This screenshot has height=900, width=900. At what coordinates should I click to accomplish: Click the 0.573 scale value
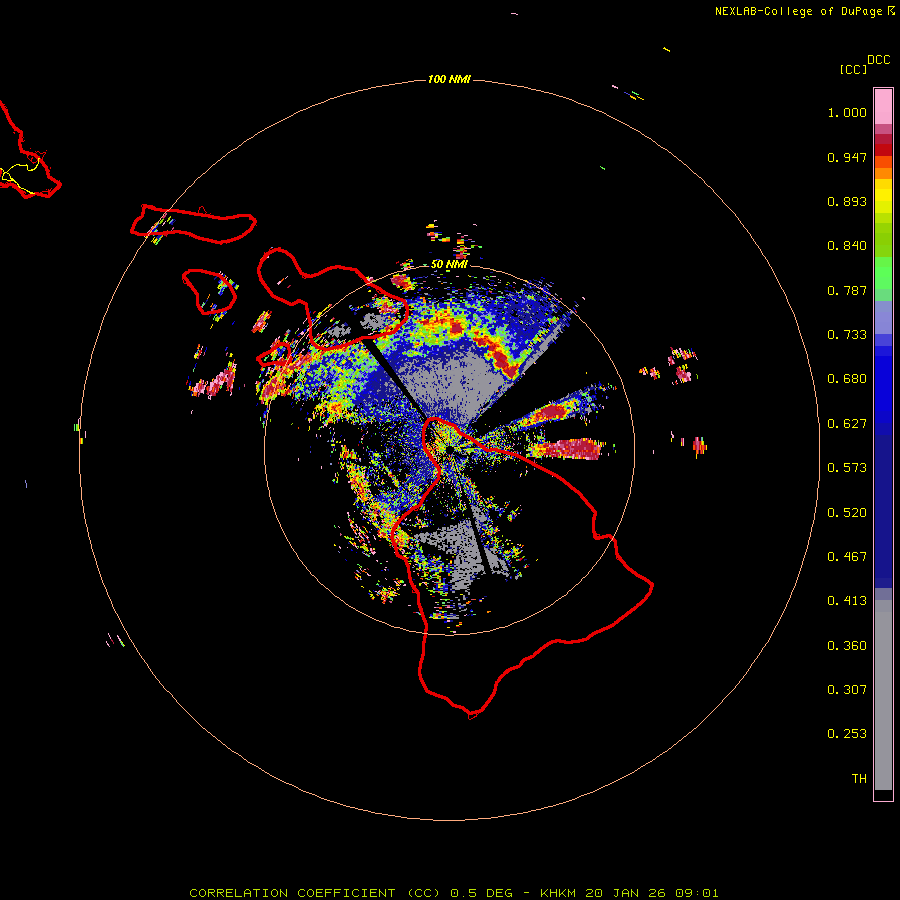click(x=847, y=468)
